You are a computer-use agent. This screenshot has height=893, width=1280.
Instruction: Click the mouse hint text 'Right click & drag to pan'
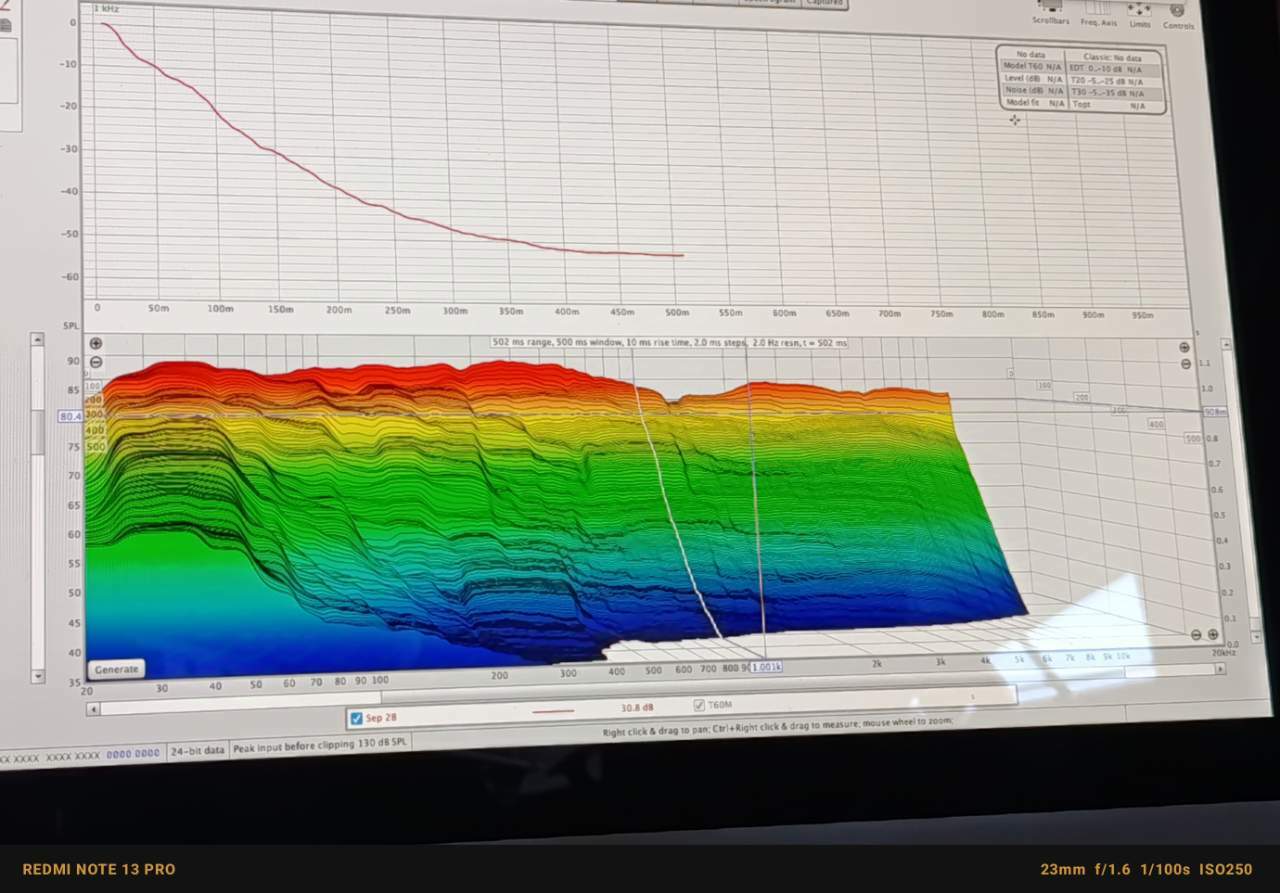[x=658, y=730]
